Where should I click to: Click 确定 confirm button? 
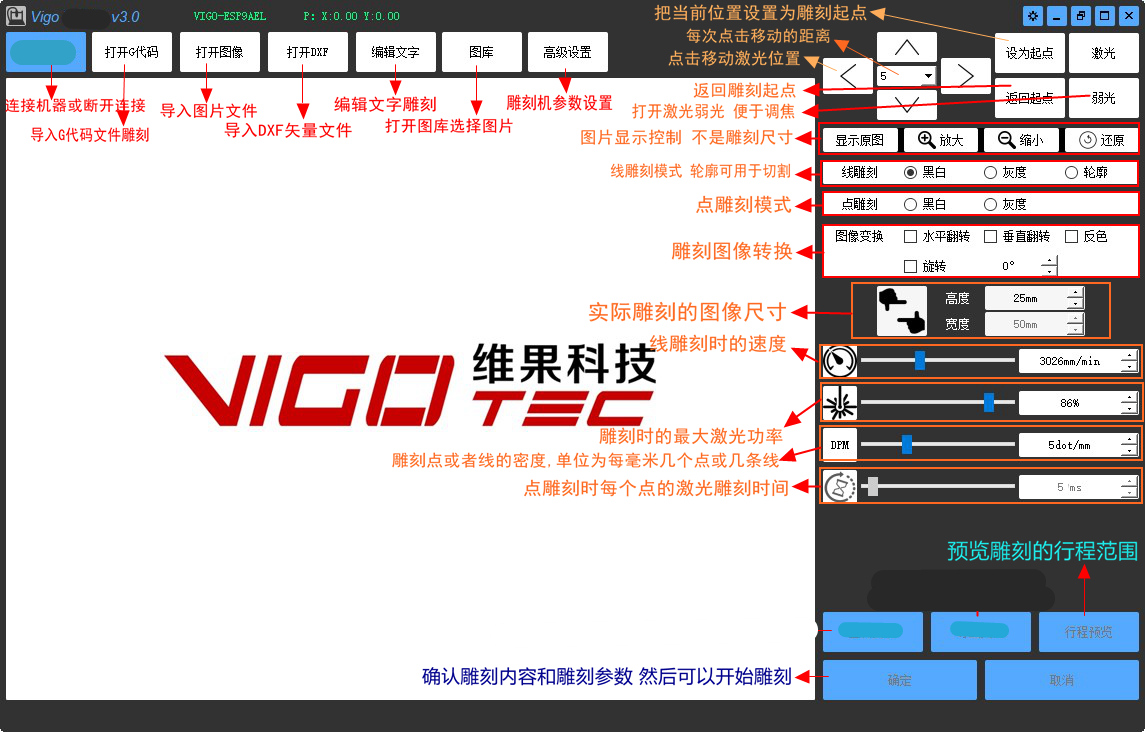tap(900, 680)
